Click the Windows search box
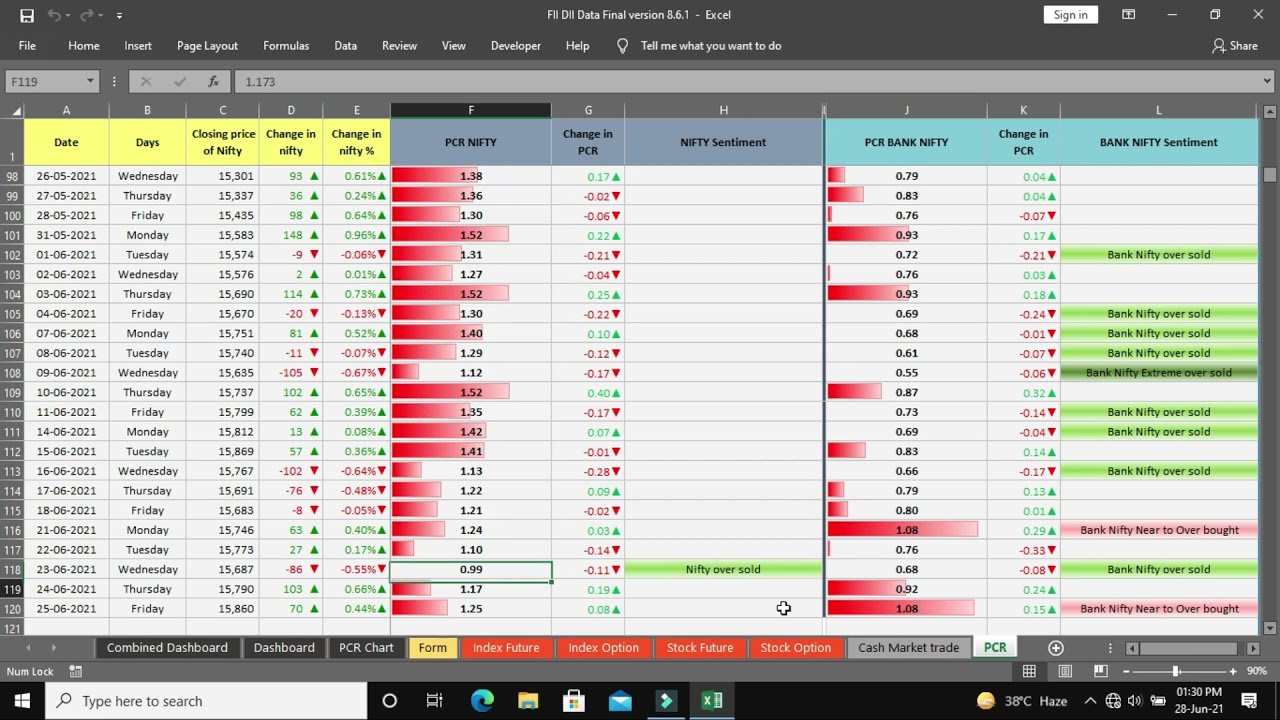The image size is (1280, 720). coord(206,701)
